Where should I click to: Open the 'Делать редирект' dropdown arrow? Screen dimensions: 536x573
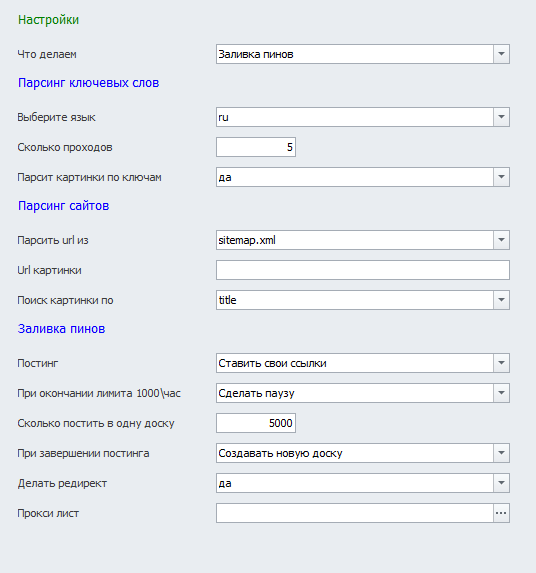501,483
